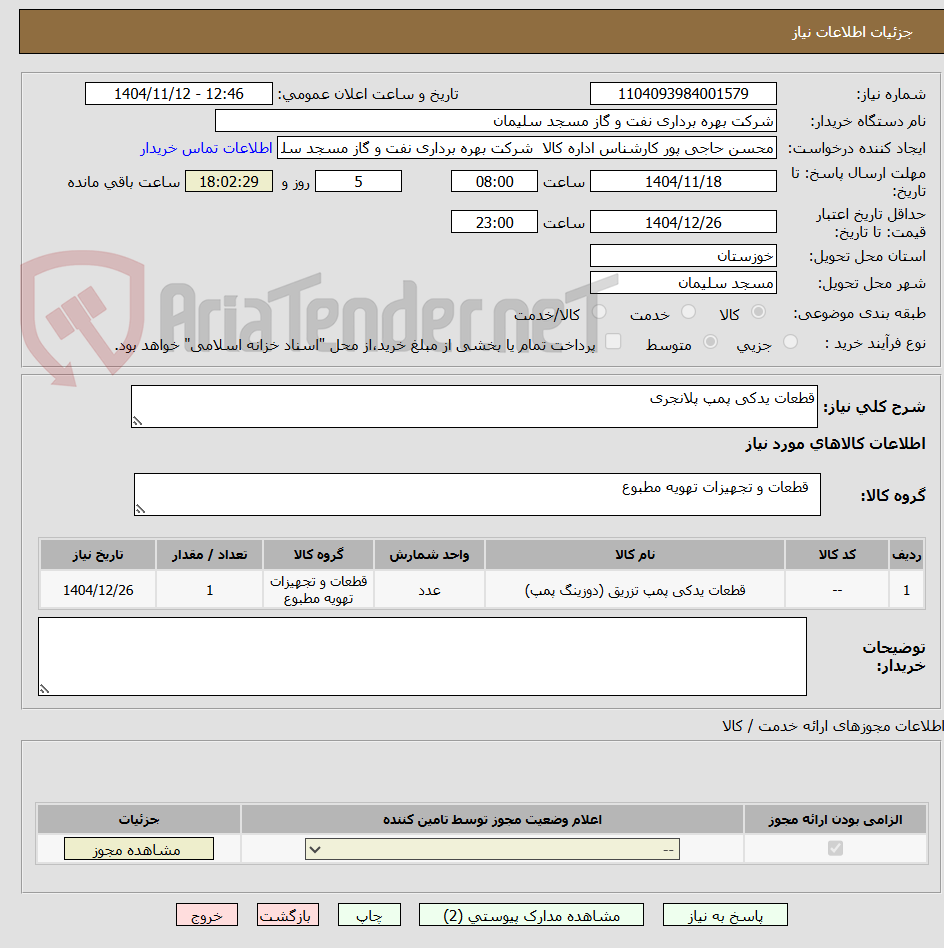Click the جزئیات اطلاعات نیاز page title
Image resolution: width=944 pixels, height=948 pixels.
point(852,32)
